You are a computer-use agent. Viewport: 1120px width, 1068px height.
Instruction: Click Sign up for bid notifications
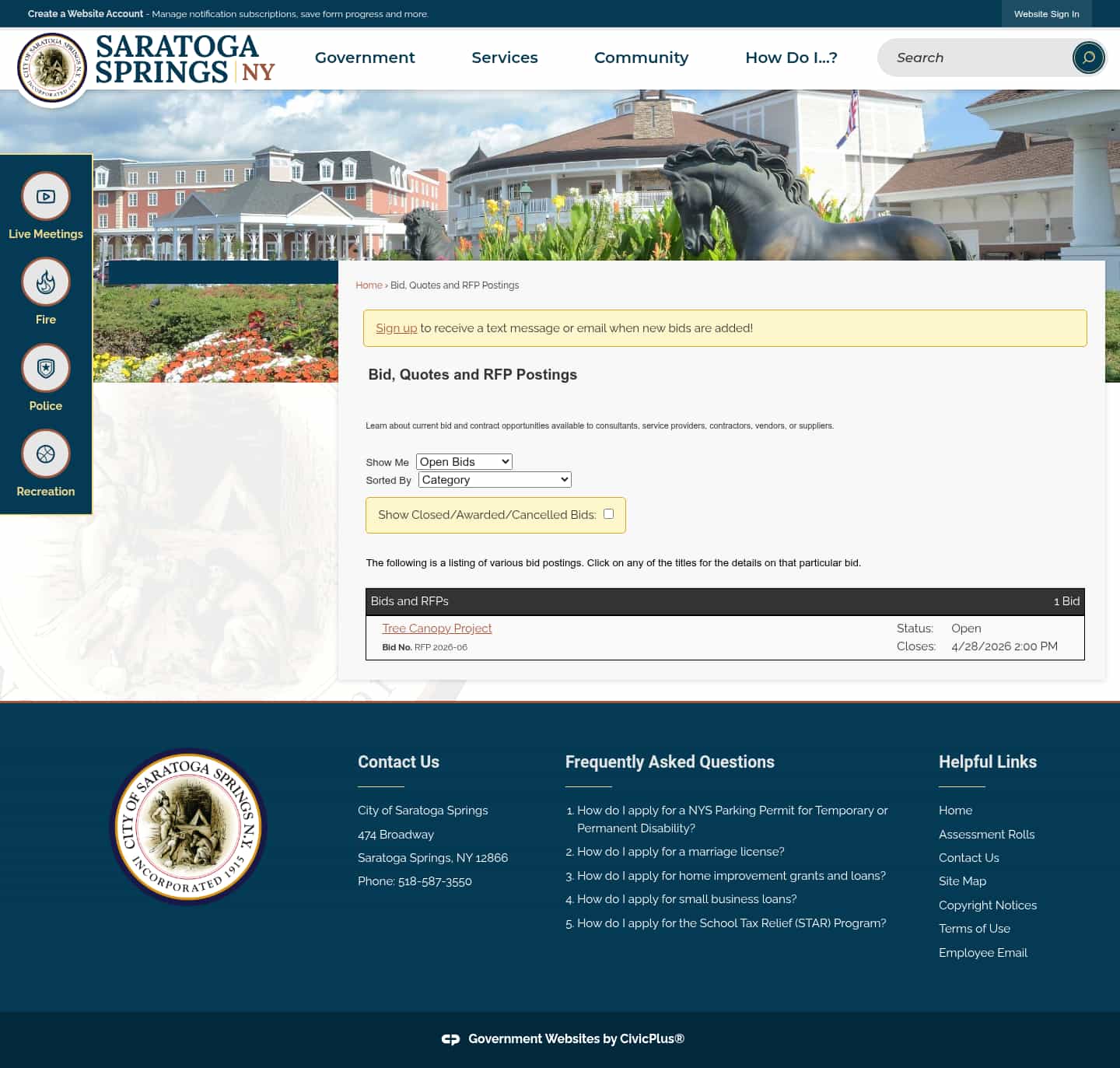[x=397, y=327]
